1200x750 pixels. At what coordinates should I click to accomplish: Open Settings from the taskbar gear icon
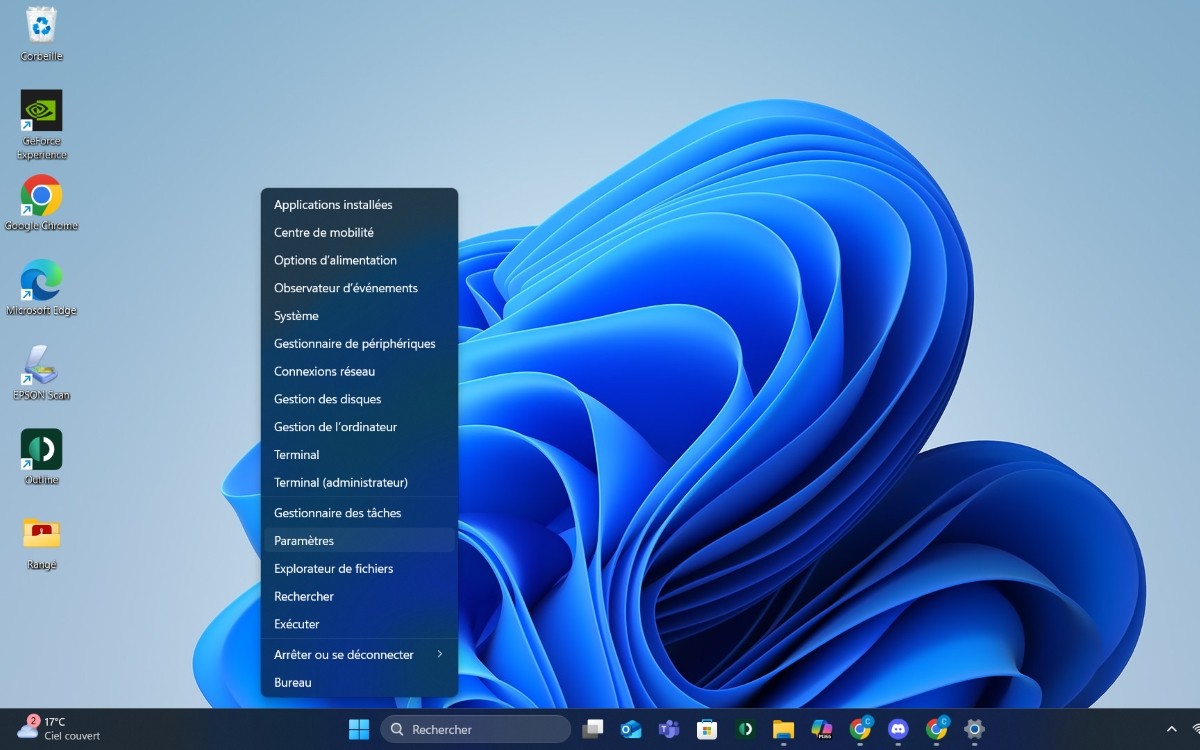[x=973, y=729]
